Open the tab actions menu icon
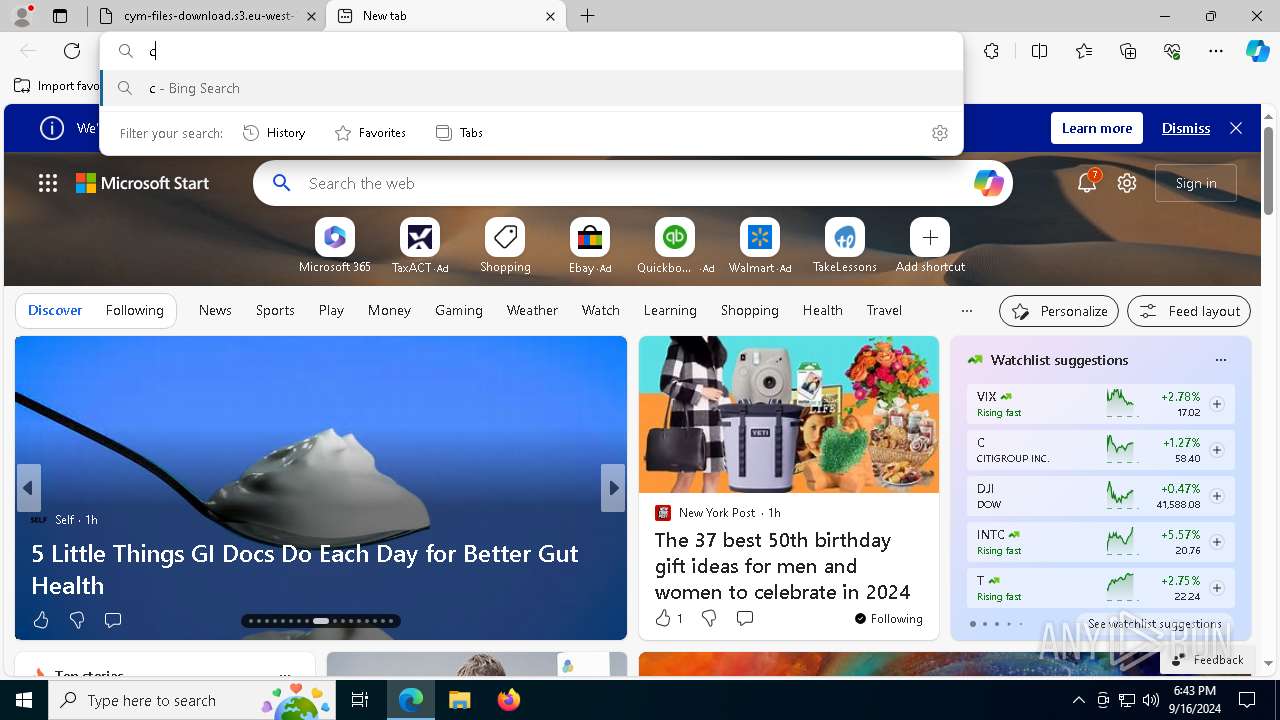 point(60,16)
